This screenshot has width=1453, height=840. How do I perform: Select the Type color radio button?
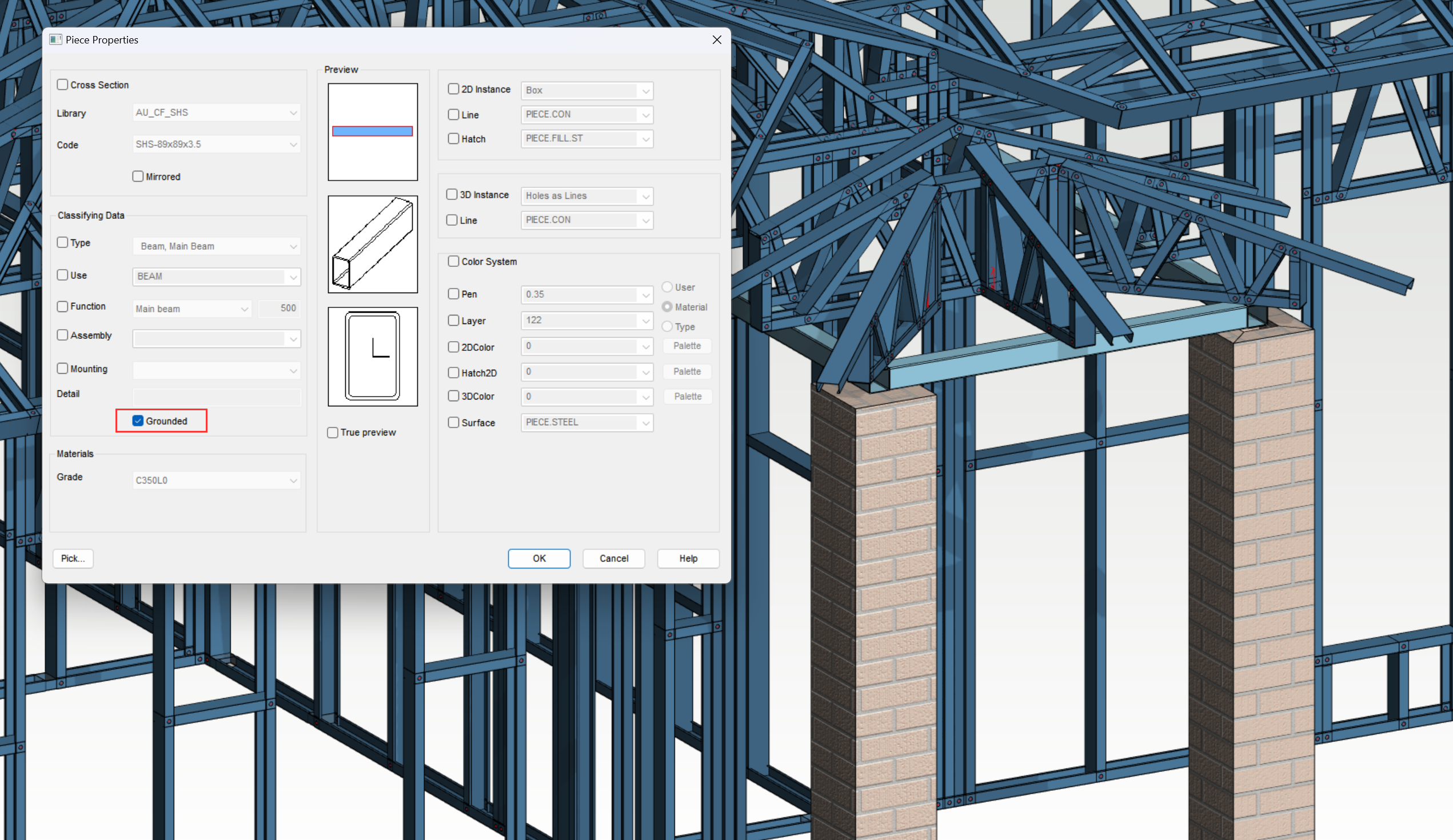point(667,327)
